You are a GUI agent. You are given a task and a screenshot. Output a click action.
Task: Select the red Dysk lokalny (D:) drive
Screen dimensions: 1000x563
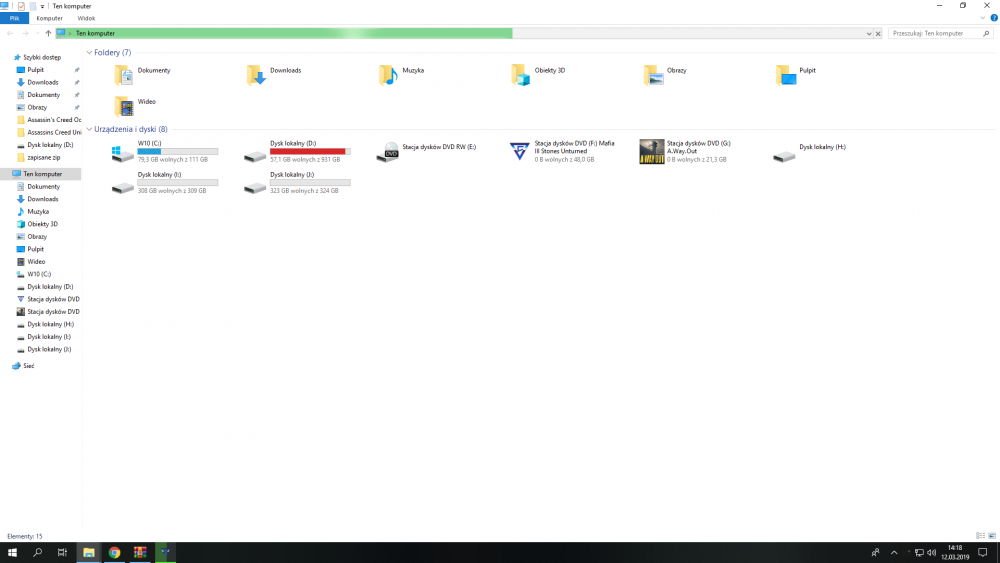[x=257, y=152]
